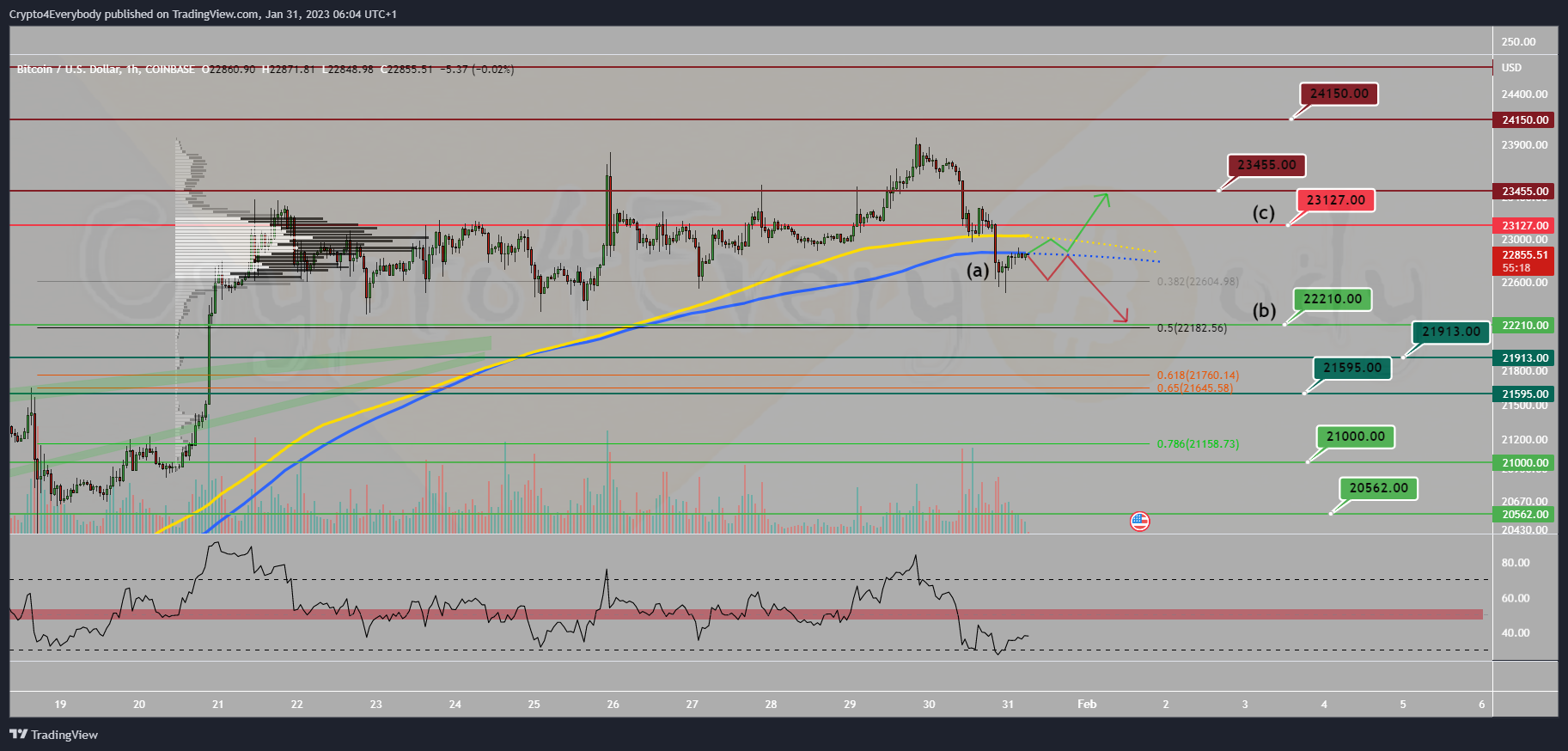
Task: Click the countdown 55:18 under current price
Action: point(1516,268)
